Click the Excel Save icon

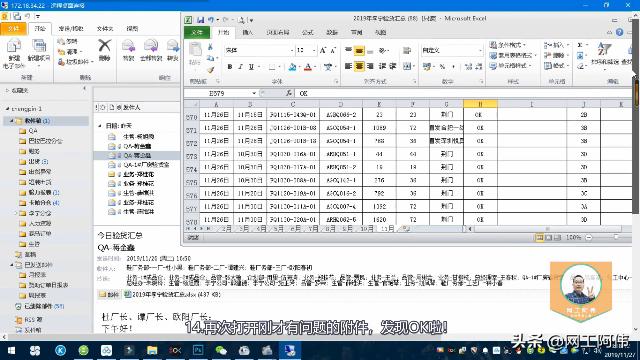click(x=200, y=20)
